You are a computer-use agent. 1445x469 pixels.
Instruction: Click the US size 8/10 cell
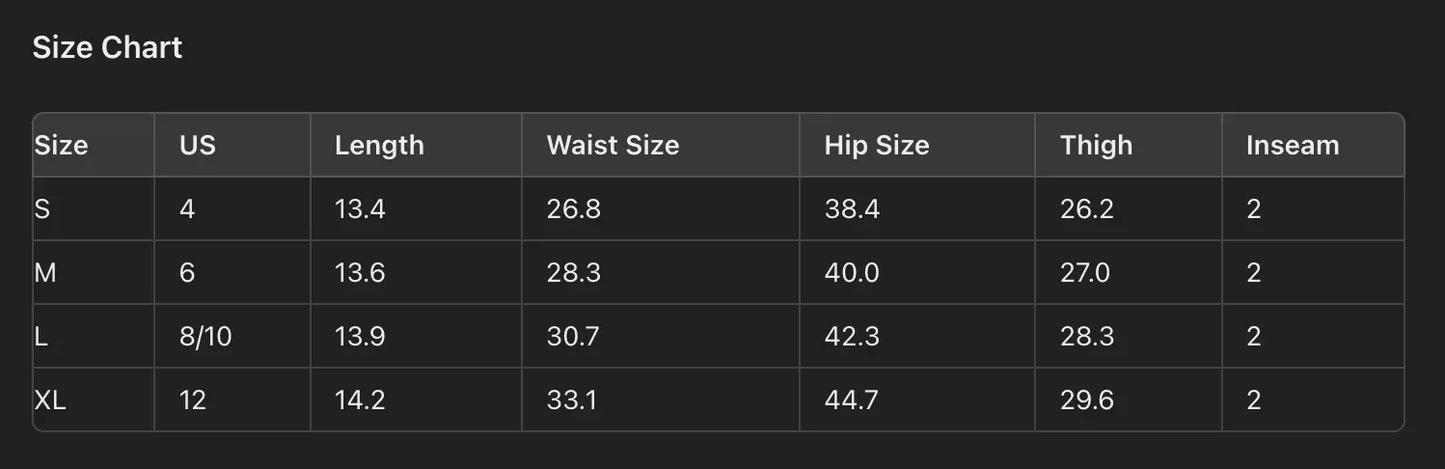pos(205,337)
